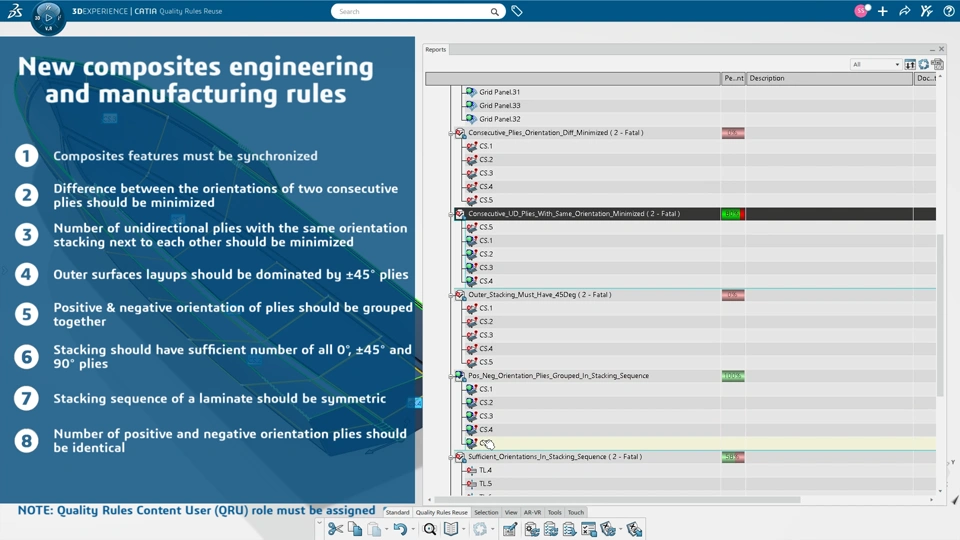
Task: Click the Copy icon in bottom toolbar
Action: pyautogui.click(x=354, y=529)
